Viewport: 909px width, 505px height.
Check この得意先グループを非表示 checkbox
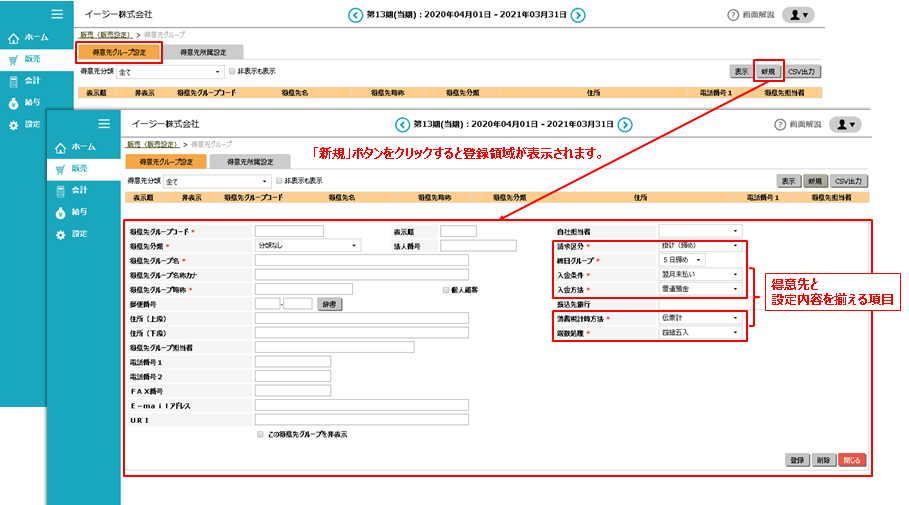(x=261, y=435)
